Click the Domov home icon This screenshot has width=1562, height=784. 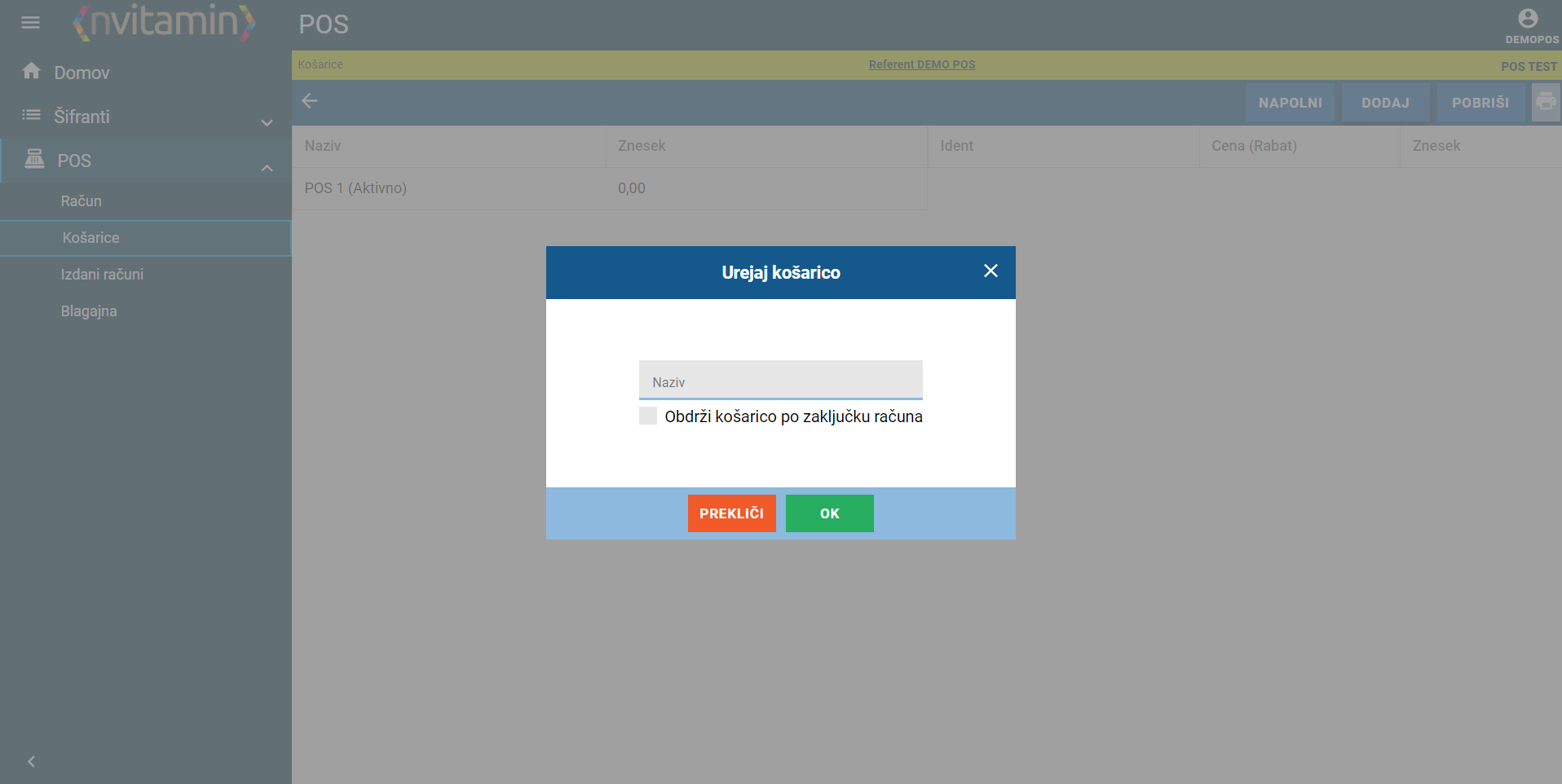[x=32, y=72]
